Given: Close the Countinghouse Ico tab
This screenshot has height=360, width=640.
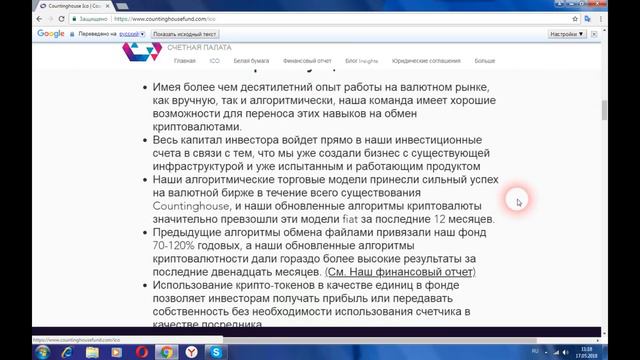Looking at the screenshot, I should point(107,6).
